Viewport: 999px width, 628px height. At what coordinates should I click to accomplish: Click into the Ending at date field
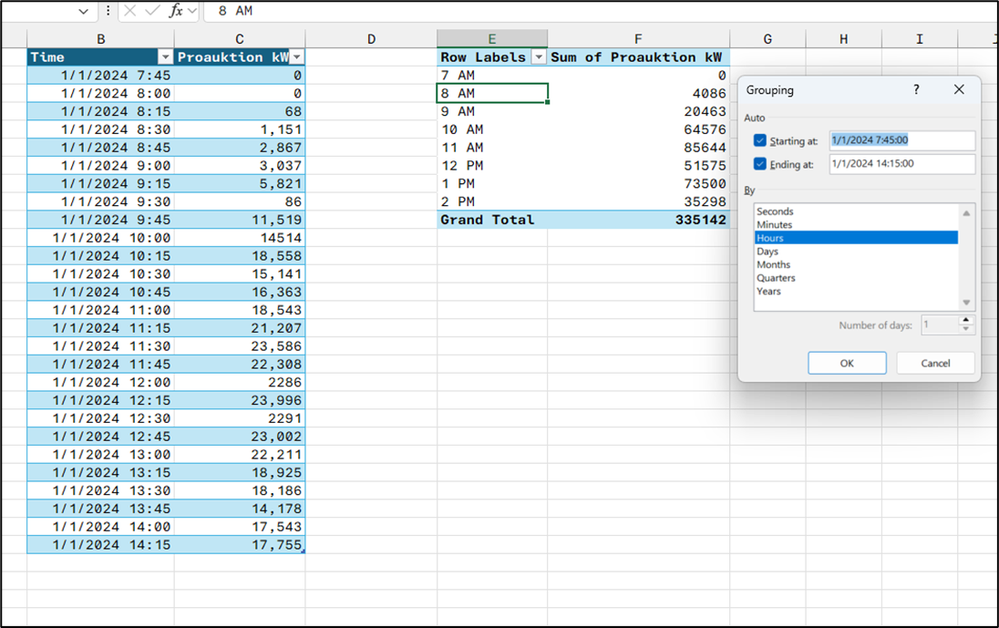click(x=901, y=164)
